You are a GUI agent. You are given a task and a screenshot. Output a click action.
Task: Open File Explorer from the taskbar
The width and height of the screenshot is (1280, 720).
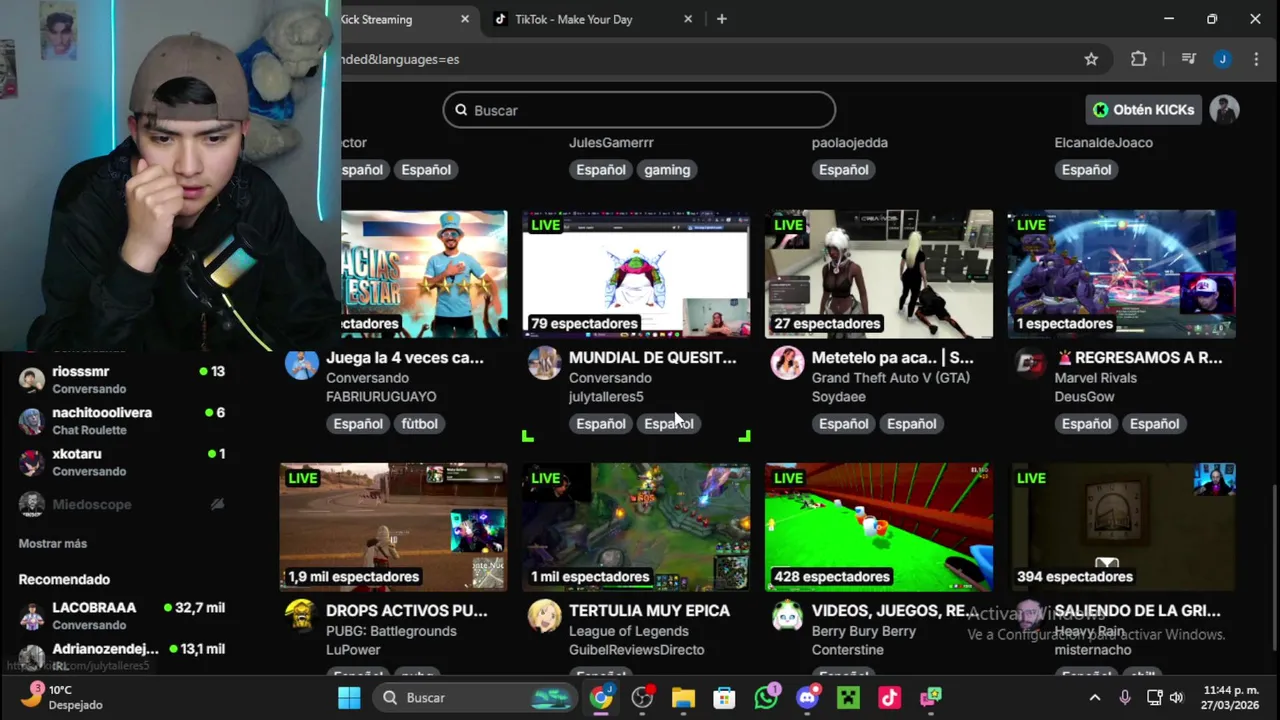click(x=683, y=697)
